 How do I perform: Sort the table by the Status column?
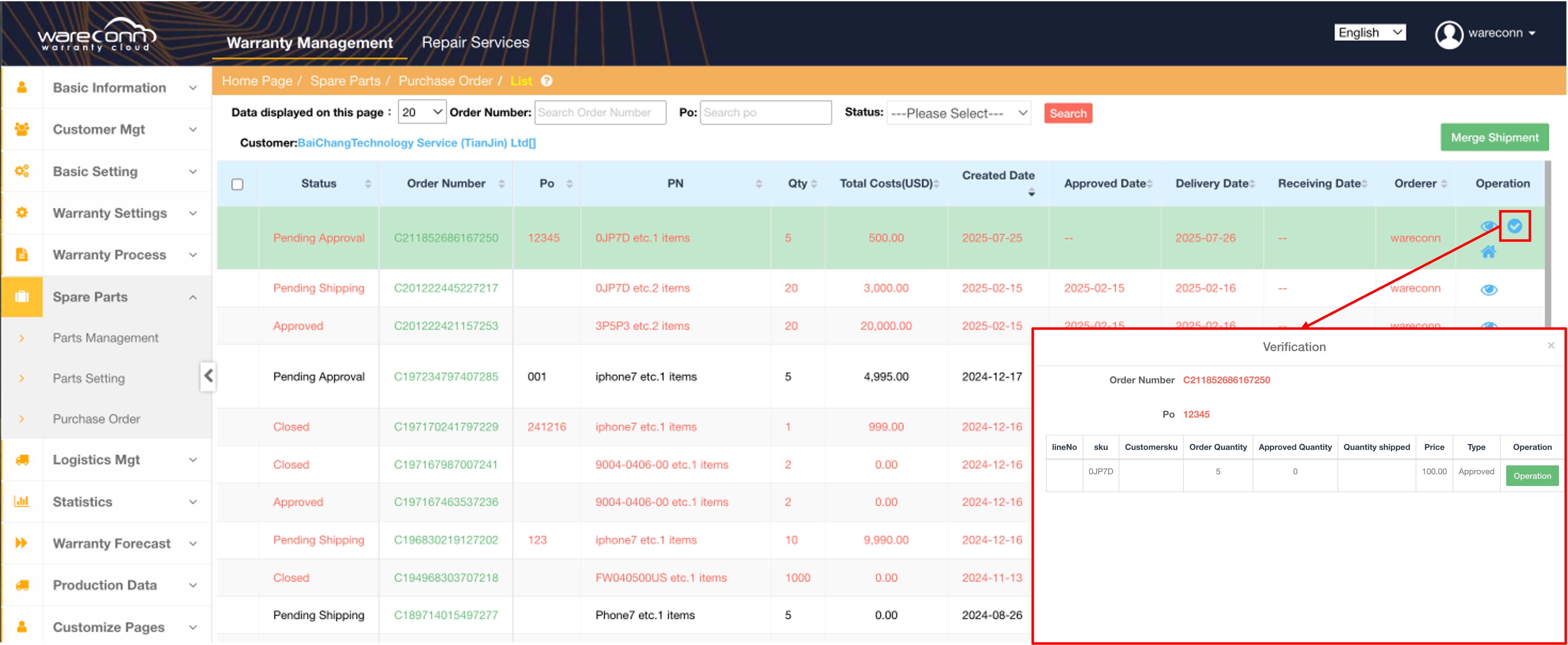[368, 184]
